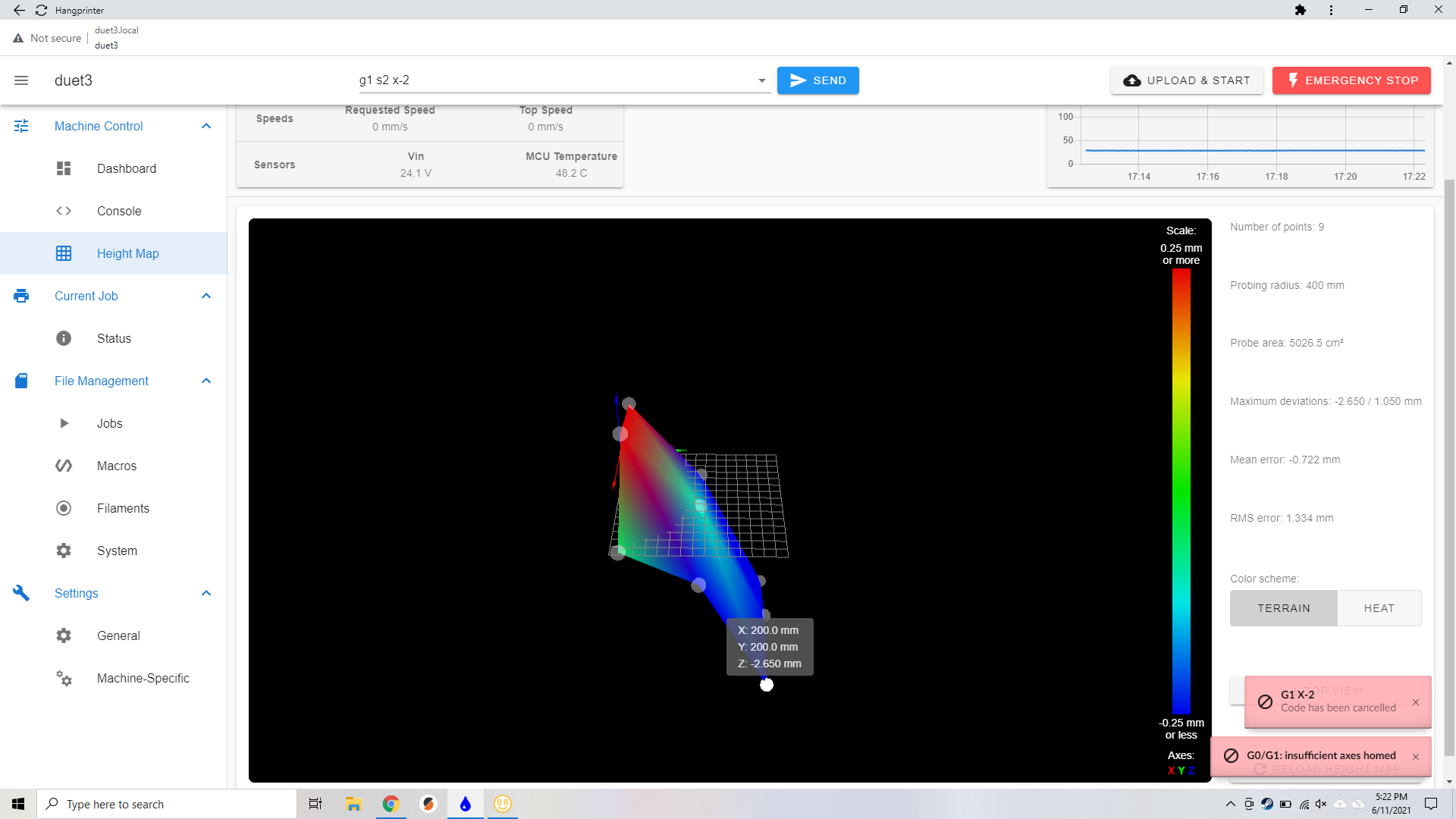This screenshot has height=819, width=1456.
Task: Click the G1 X-2 cancelled notification
Action: 1338,702
